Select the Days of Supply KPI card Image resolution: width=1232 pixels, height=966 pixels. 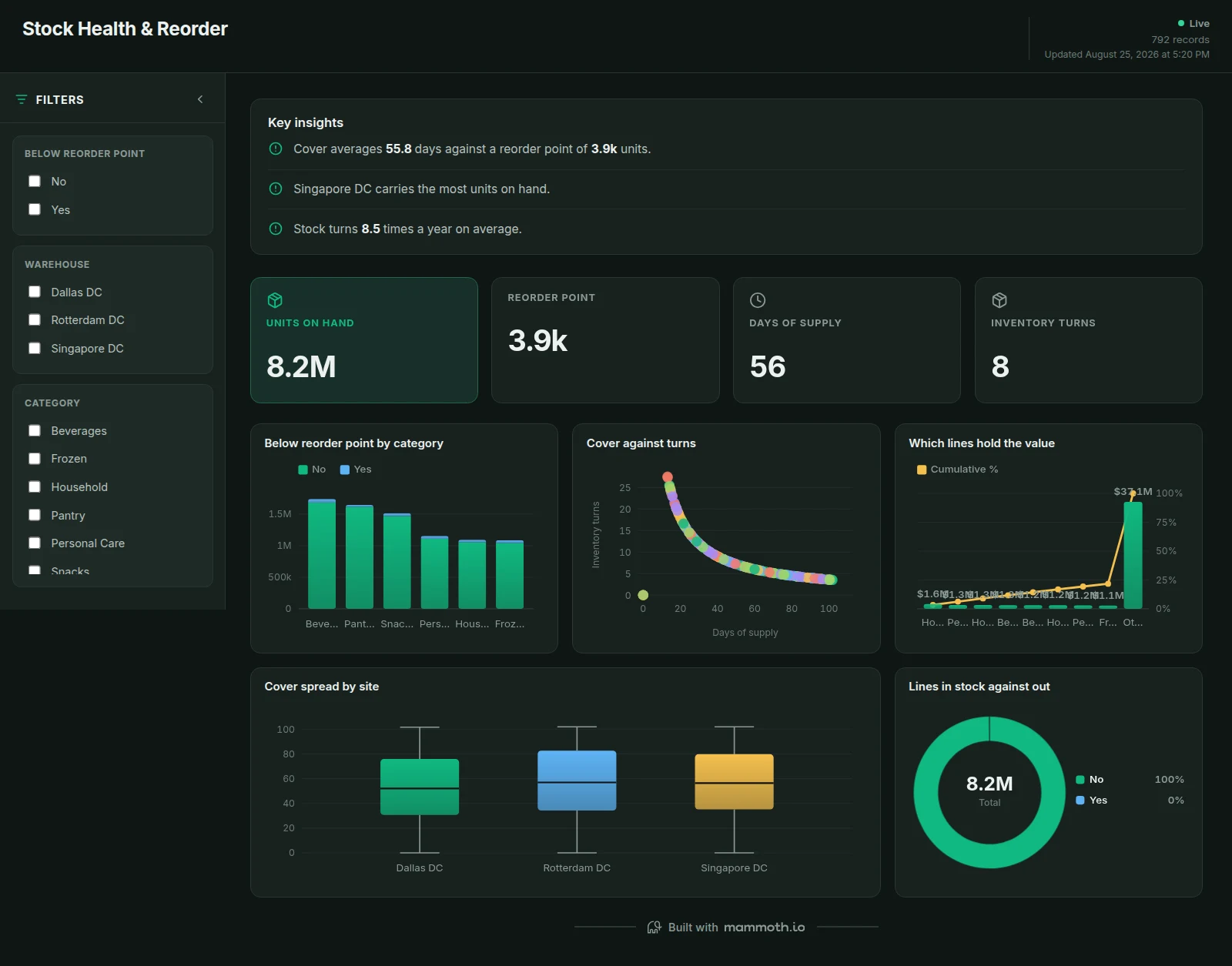pyautogui.click(x=847, y=340)
